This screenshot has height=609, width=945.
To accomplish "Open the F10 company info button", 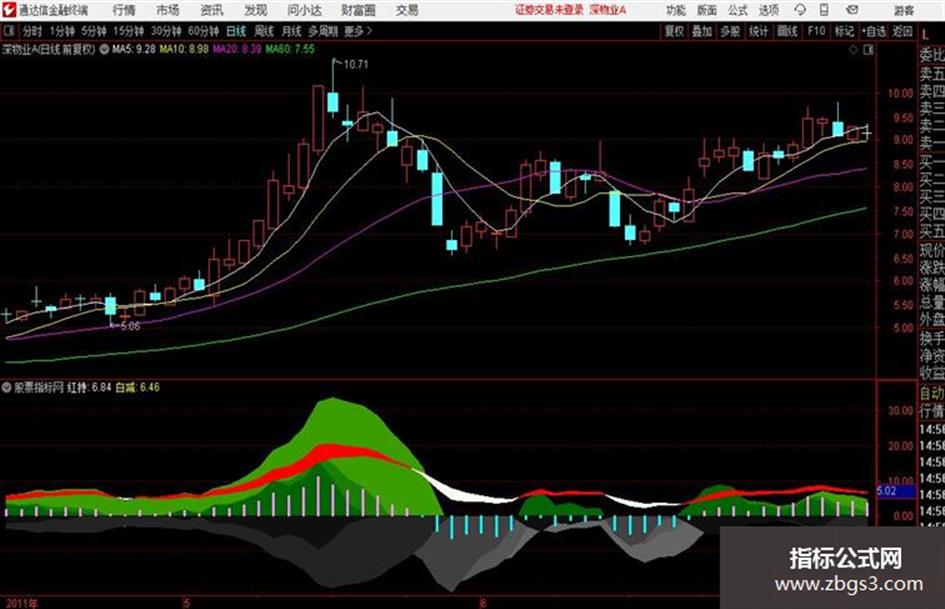I will 816,31.
